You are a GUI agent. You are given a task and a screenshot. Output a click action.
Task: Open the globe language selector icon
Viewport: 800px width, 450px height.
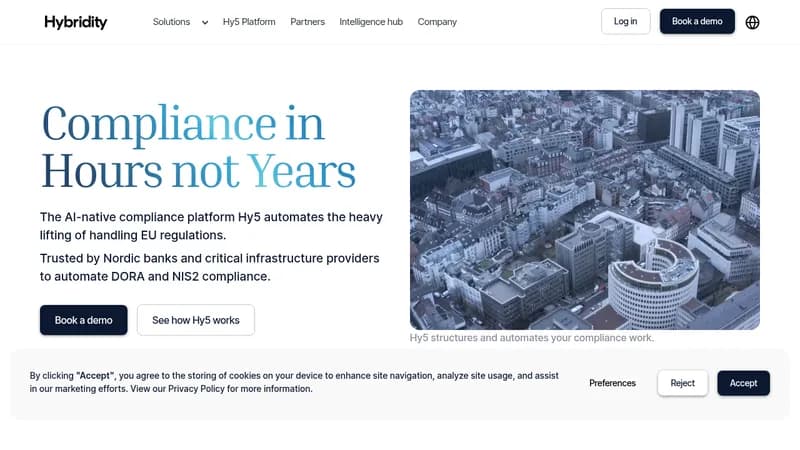point(752,22)
